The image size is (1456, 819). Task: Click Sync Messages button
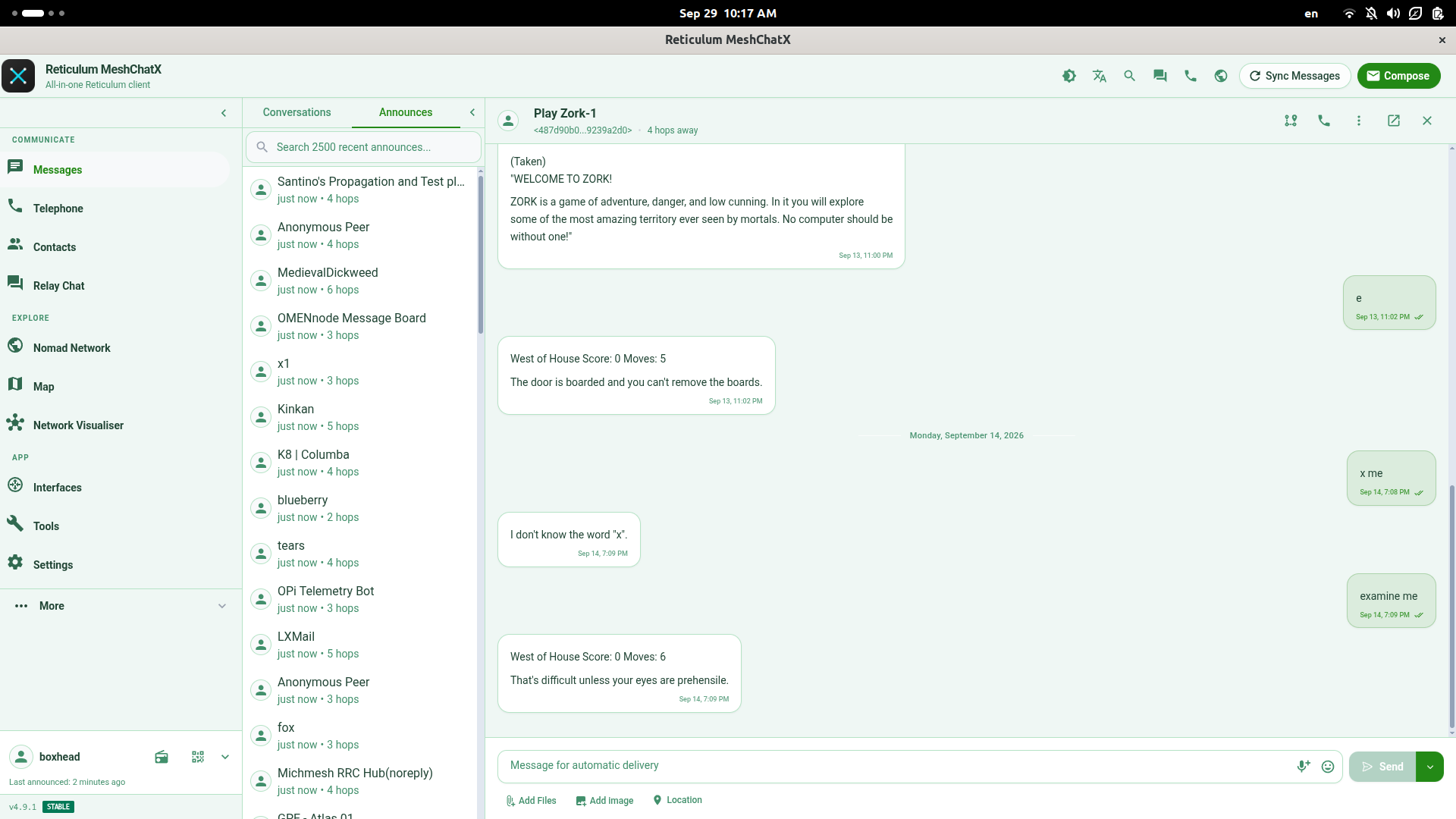pyautogui.click(x=1294, y=76)
